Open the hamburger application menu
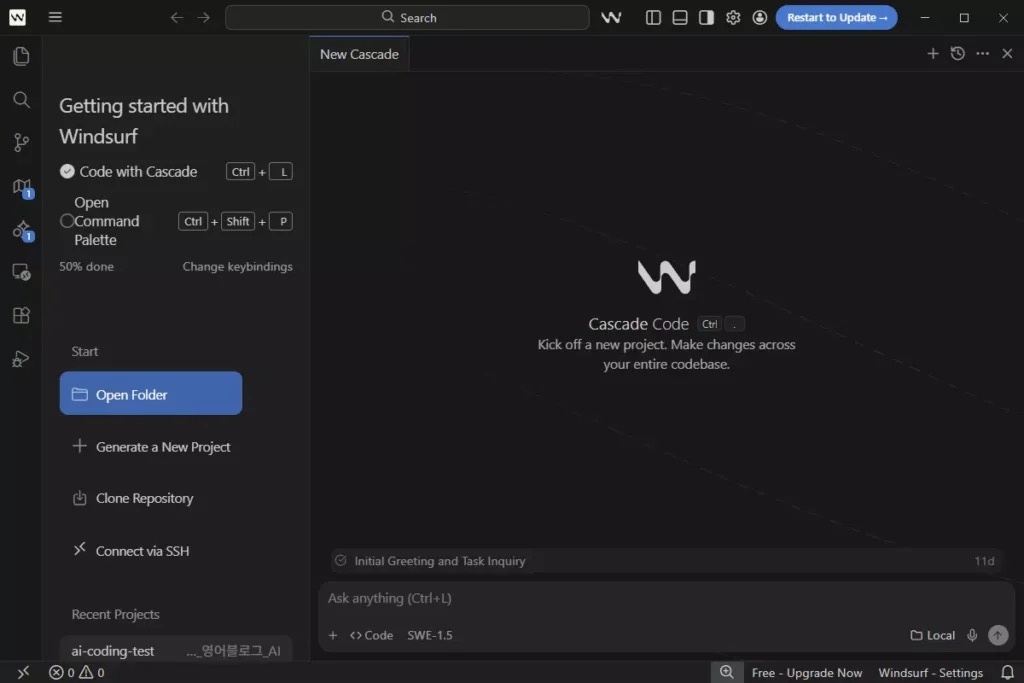1024x683 pixels. point(56,17)
